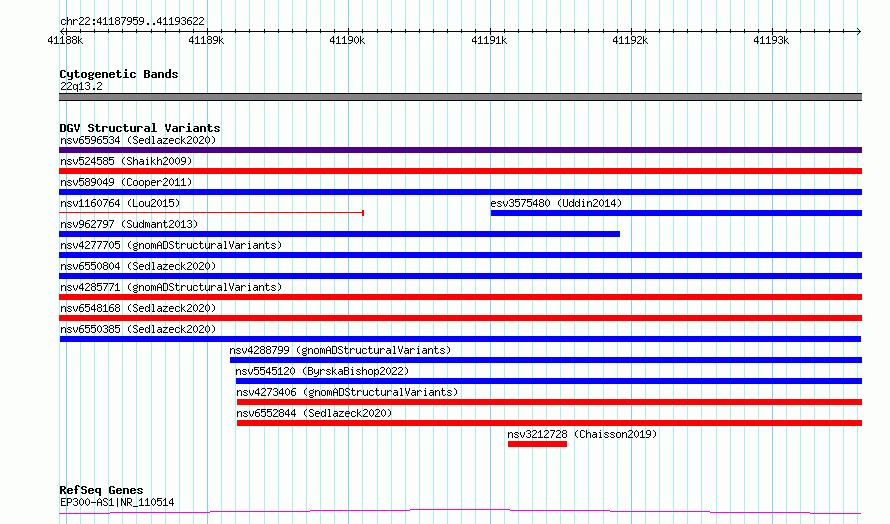890x524 pixels.
Task: Select the blue nsv4277705 variant bar
Action: (x=460, y=255)
